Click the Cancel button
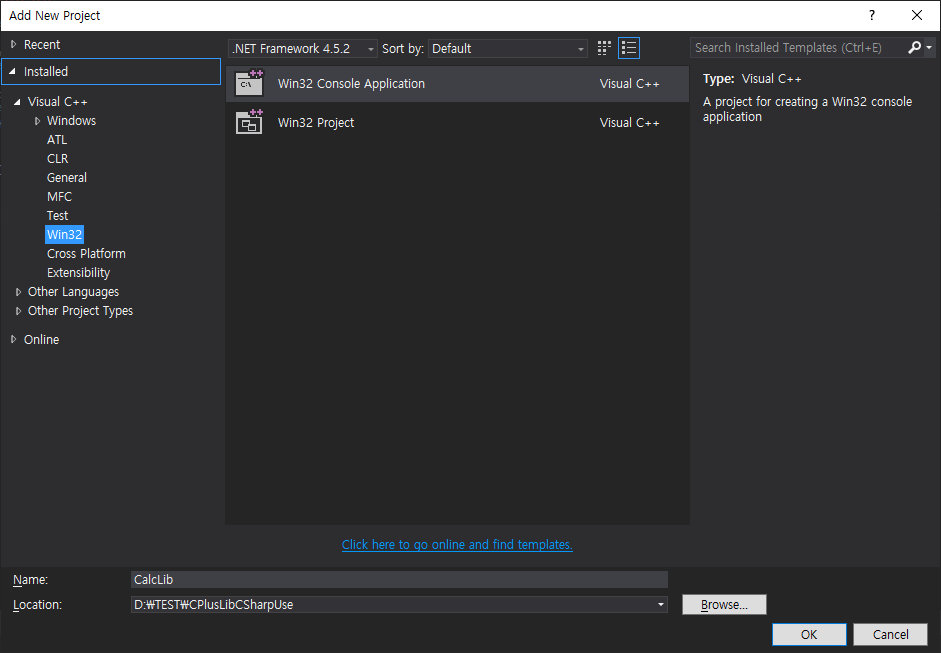 point(891,634)
